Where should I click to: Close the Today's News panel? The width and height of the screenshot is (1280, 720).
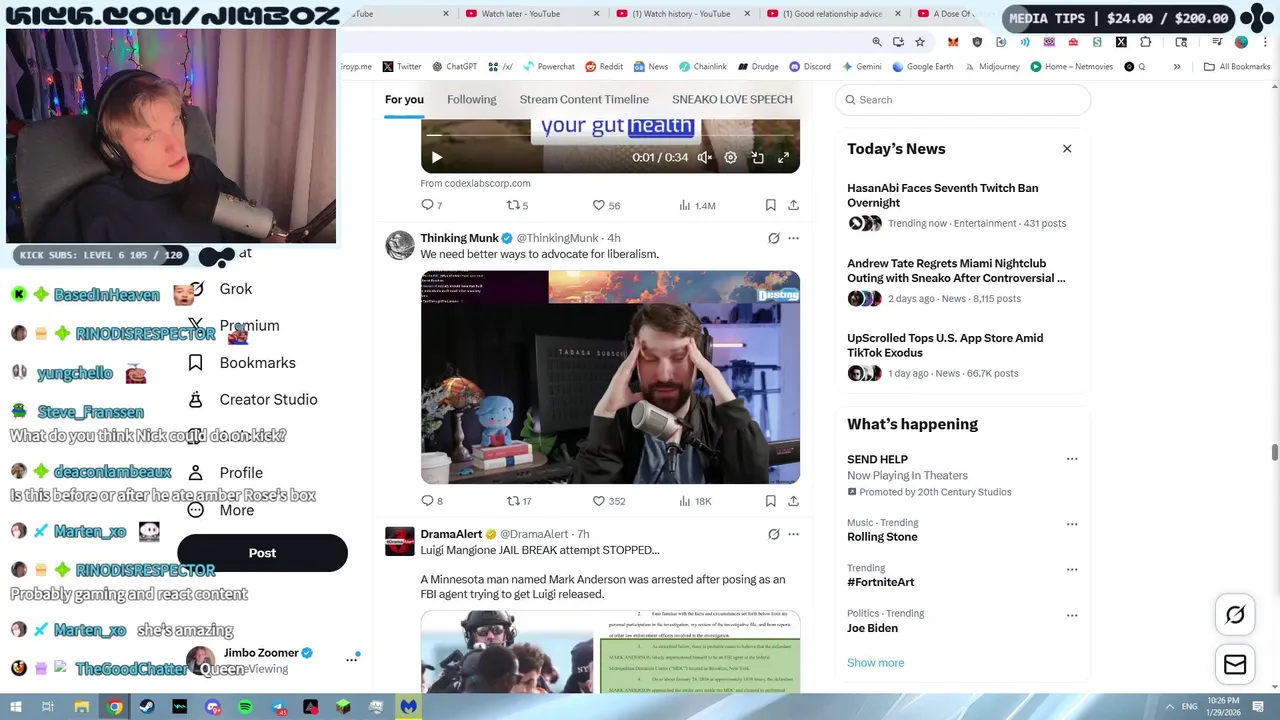[1067, 149]
